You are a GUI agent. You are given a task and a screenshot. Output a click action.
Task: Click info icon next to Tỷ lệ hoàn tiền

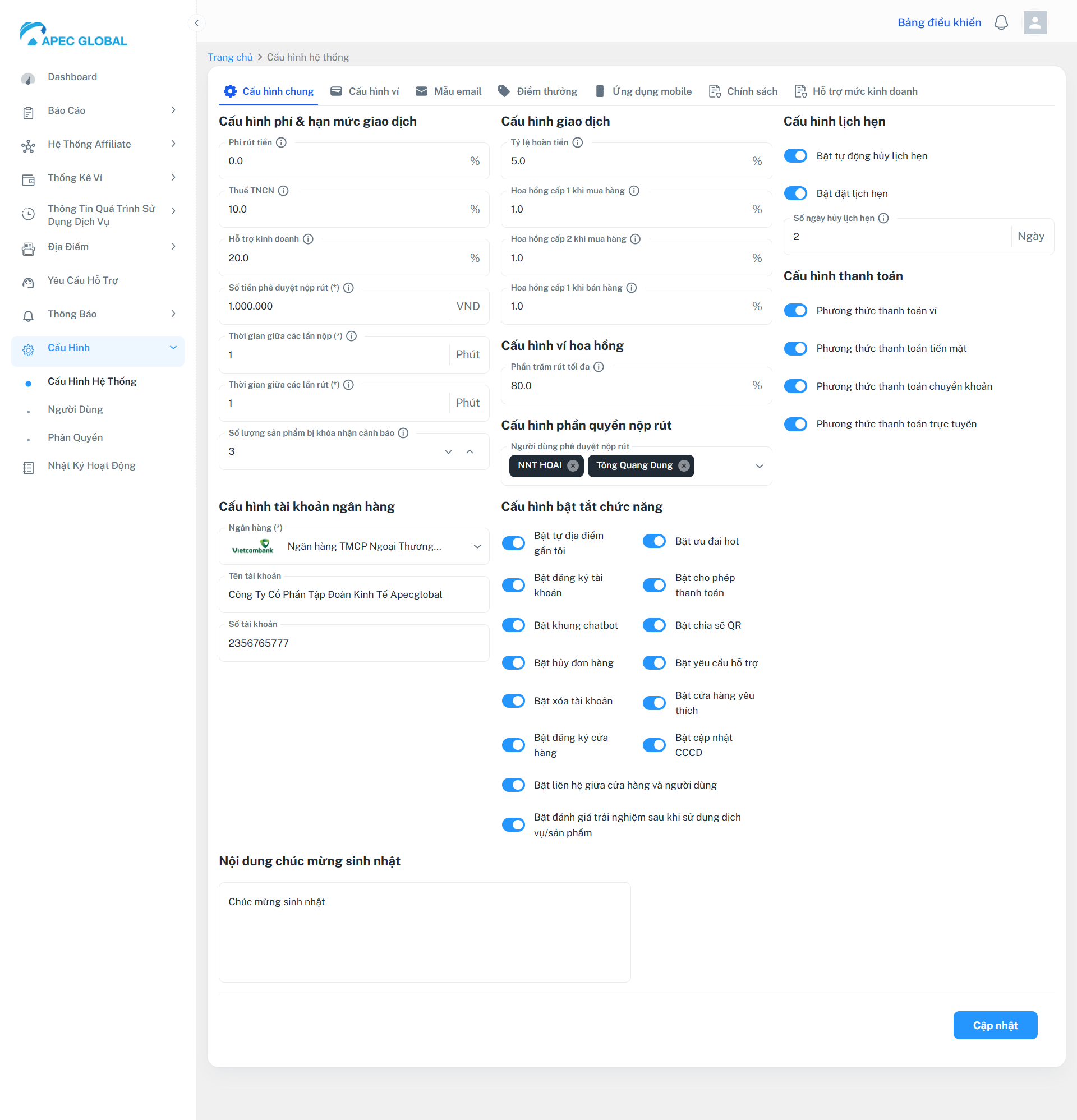[x=577, y=142]
